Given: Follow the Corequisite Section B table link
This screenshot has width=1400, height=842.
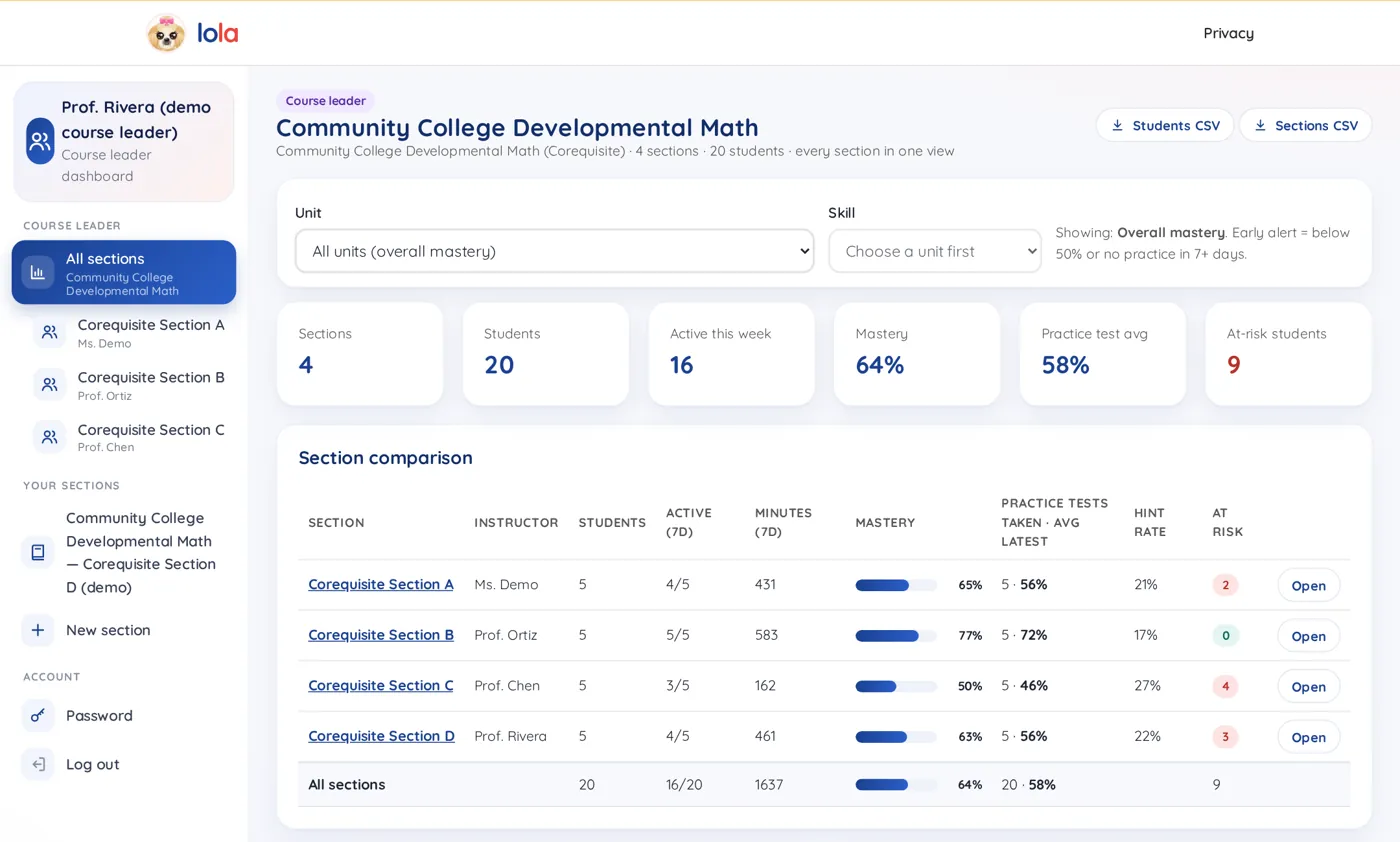Looking at the screenshot, I should 381,635.
